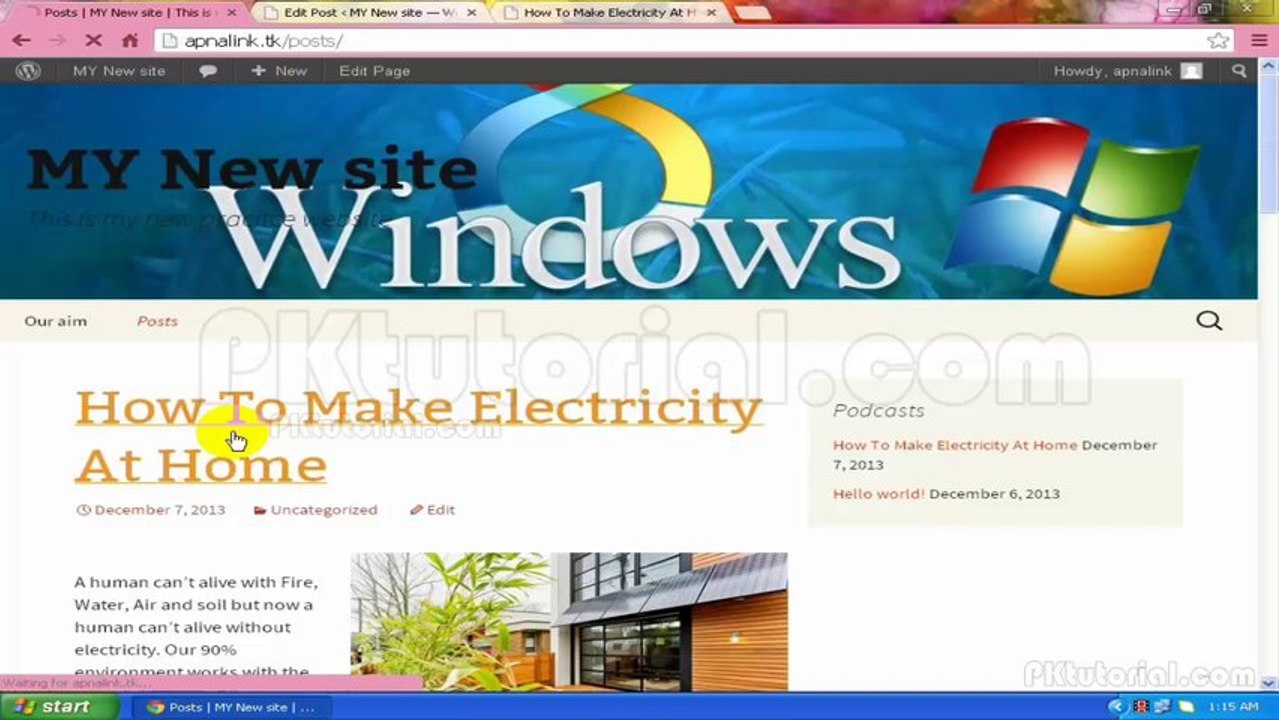Open the Chrome menu icon
Viewport: 1279px width, 720px height.
(x=1258, y=41)
